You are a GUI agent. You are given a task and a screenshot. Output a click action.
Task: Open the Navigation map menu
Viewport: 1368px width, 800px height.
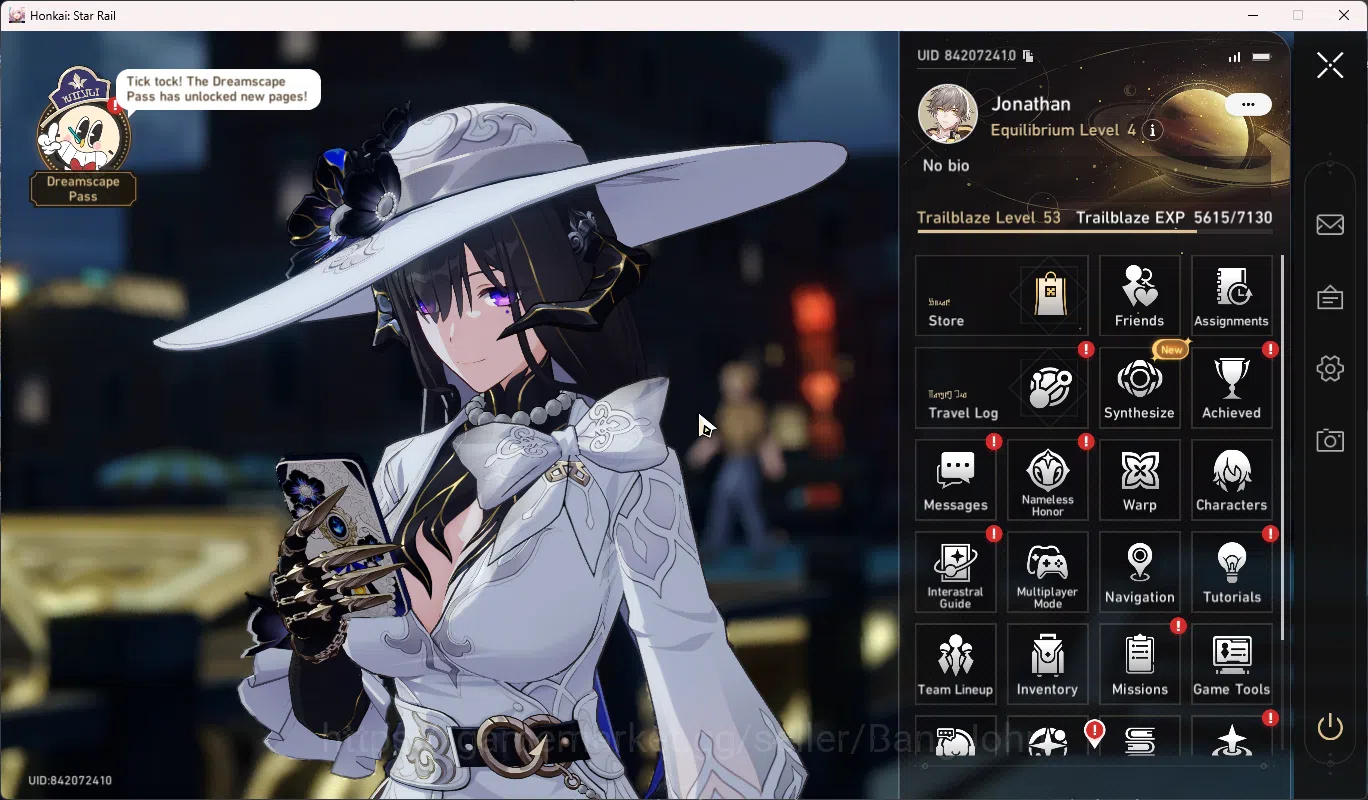click(x=1139, y=572)
